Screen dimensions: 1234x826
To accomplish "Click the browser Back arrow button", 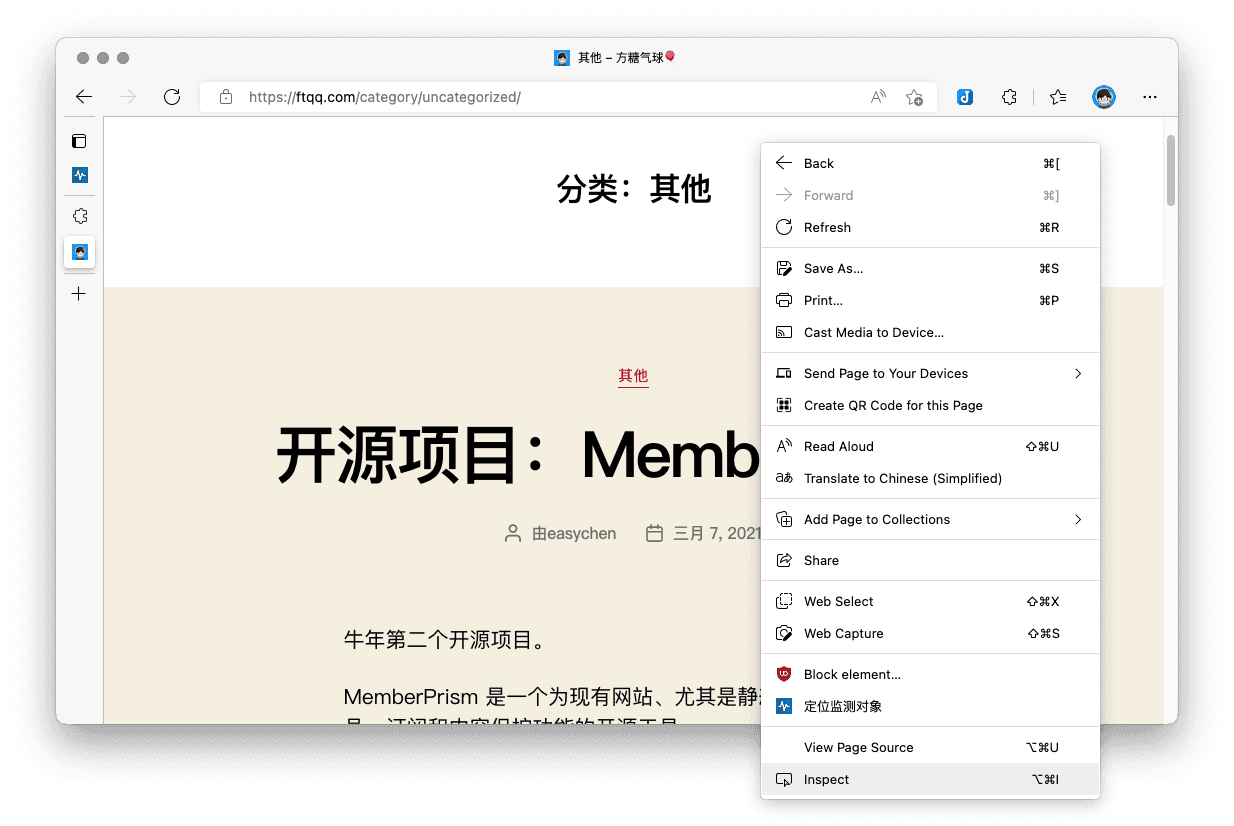I will pos(84,97).
